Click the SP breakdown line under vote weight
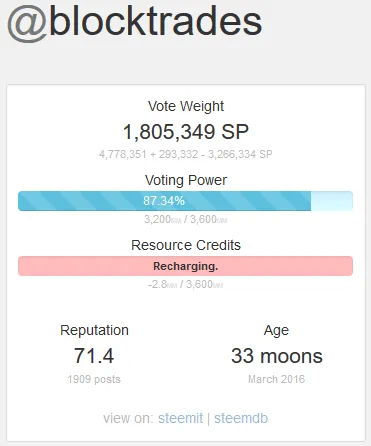Viewport: 371px width, 446px height. click(186, 154)
